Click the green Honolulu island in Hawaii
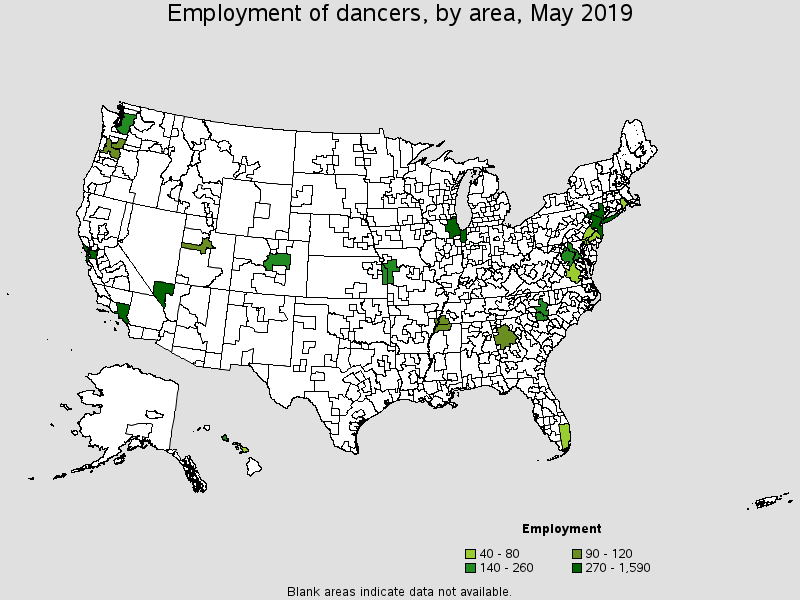800x600 pixels. [x=224, y=438]
